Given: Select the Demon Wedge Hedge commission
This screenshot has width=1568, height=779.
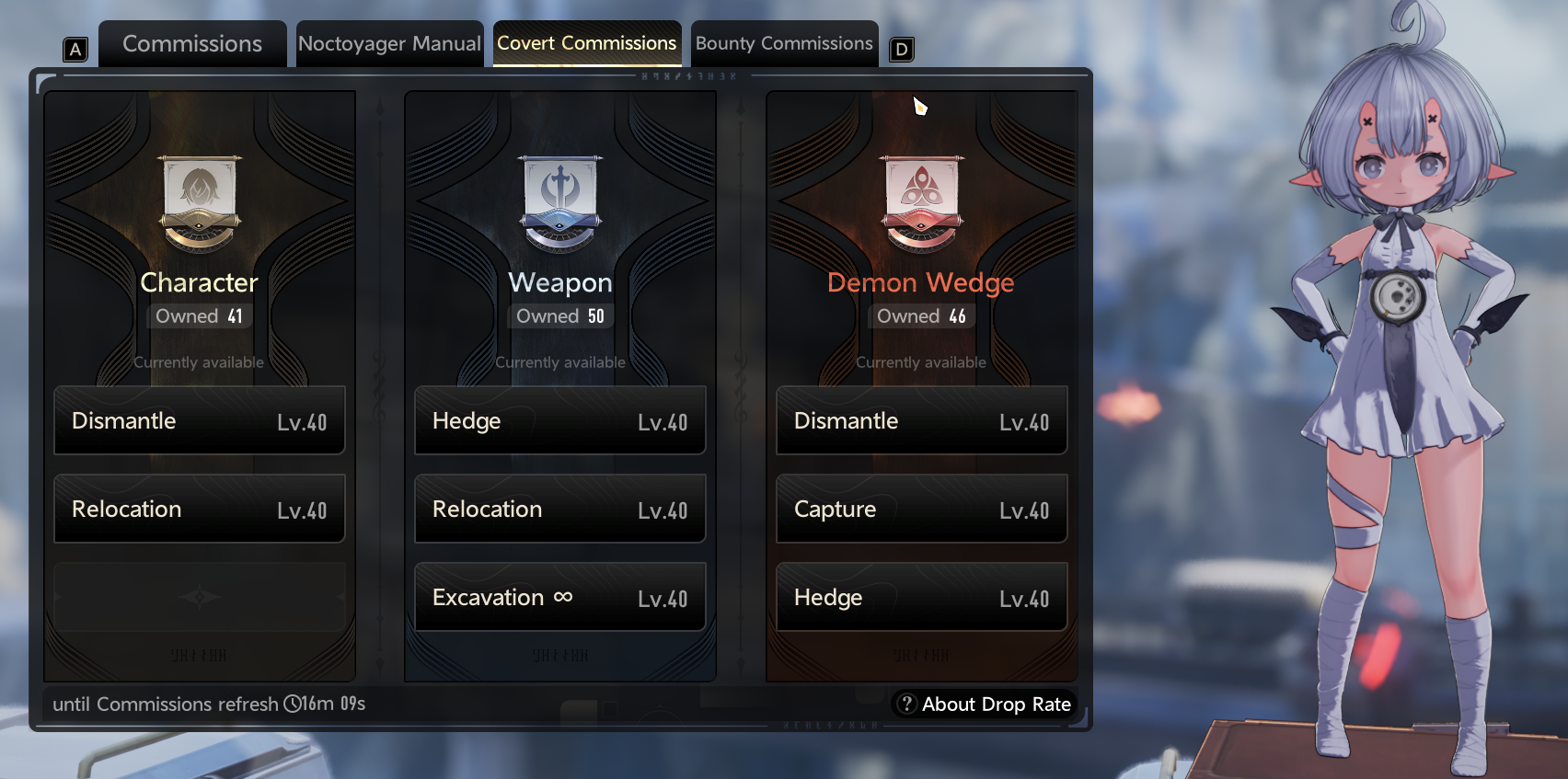Looking at the screenshot, I should [x=922, y=597].
